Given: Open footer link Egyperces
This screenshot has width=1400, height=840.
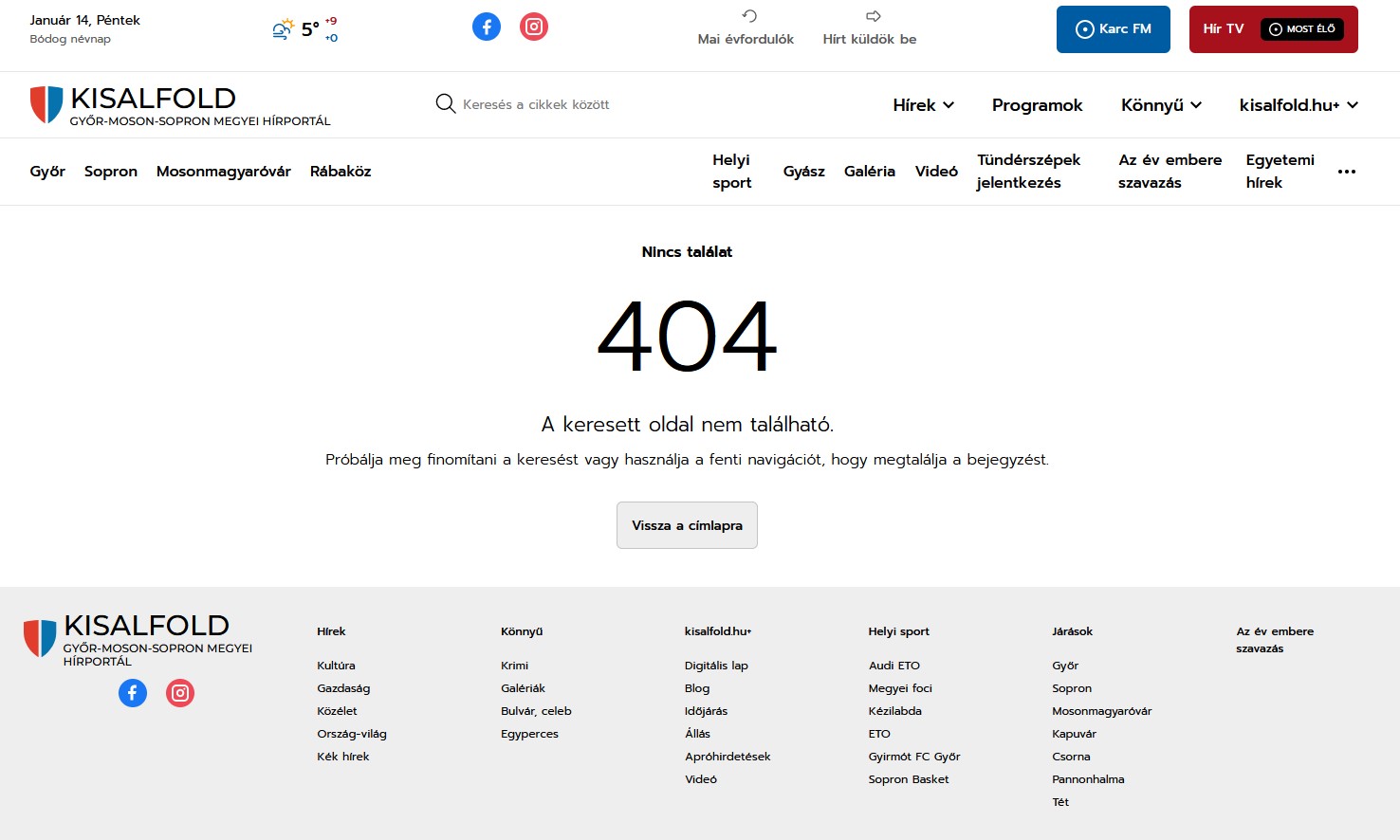Looking at the screenshot, I should coord(530,734).
